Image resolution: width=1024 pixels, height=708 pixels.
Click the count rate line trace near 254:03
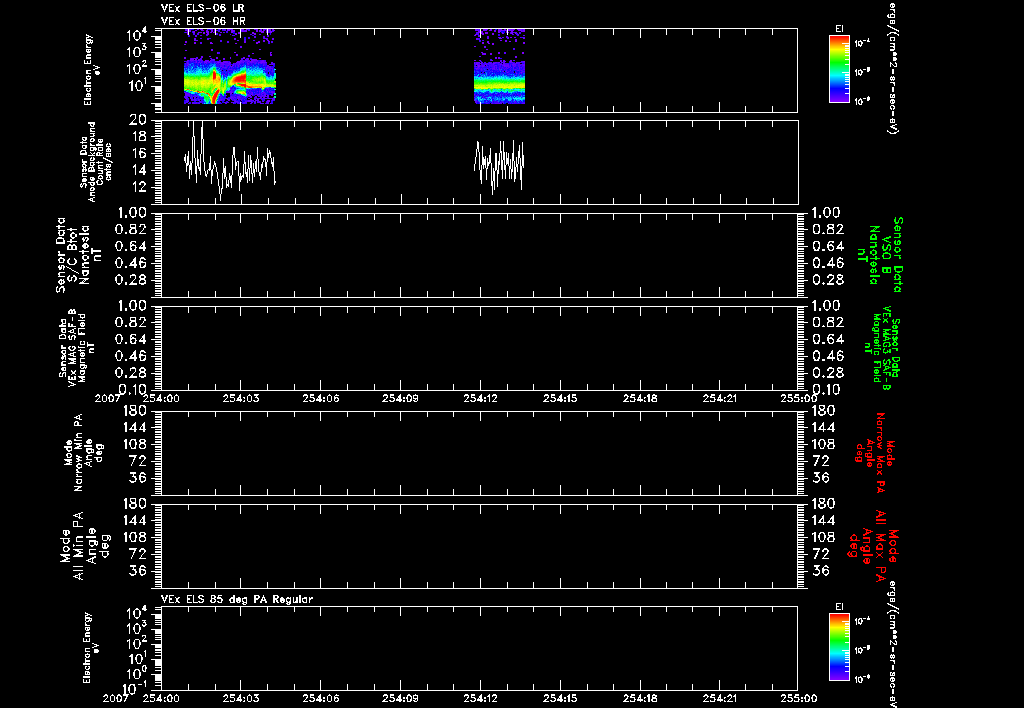click(x=230, y=163)
